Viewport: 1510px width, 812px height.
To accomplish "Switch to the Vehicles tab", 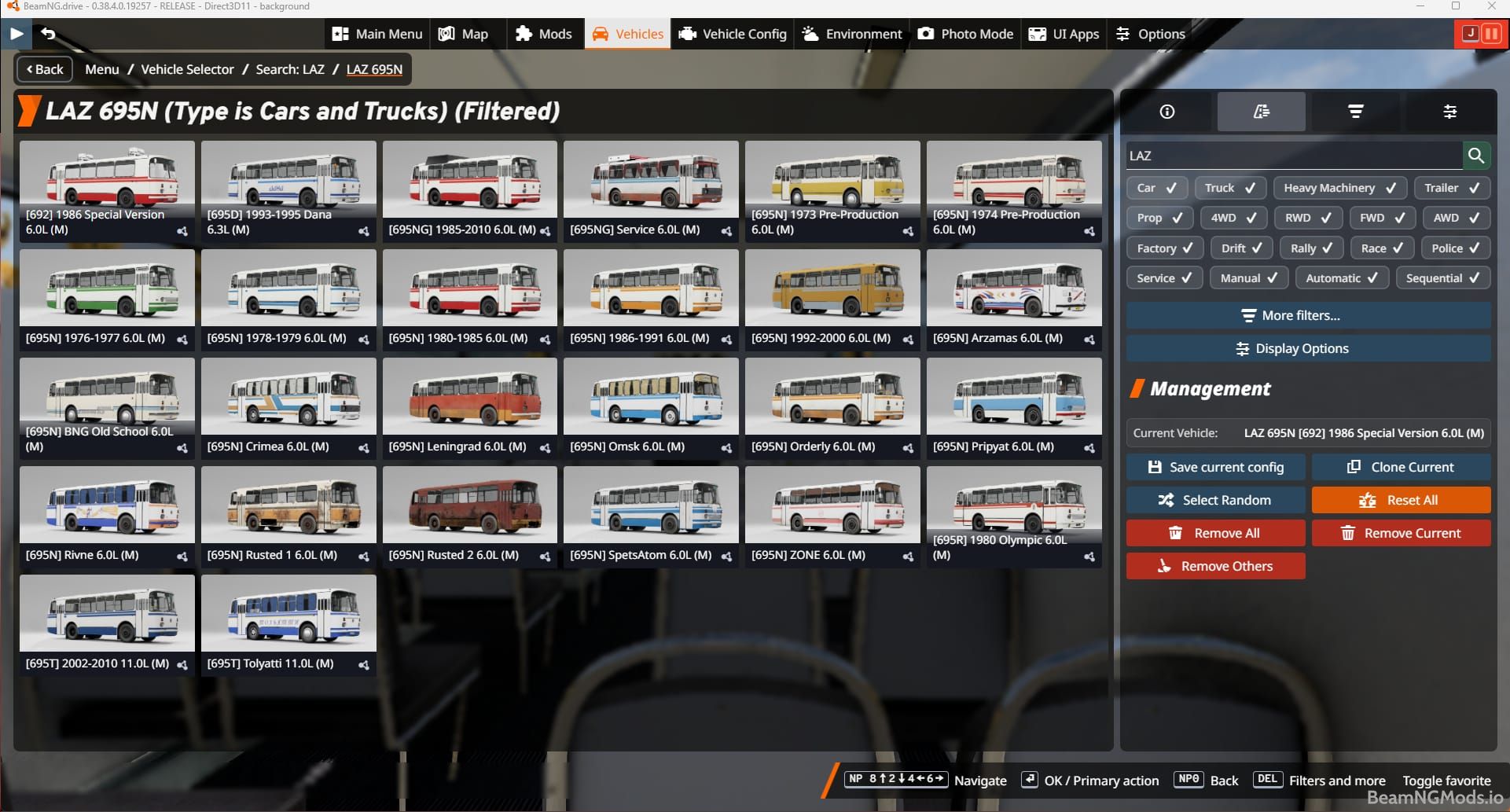I will click(x=626, y=34).
